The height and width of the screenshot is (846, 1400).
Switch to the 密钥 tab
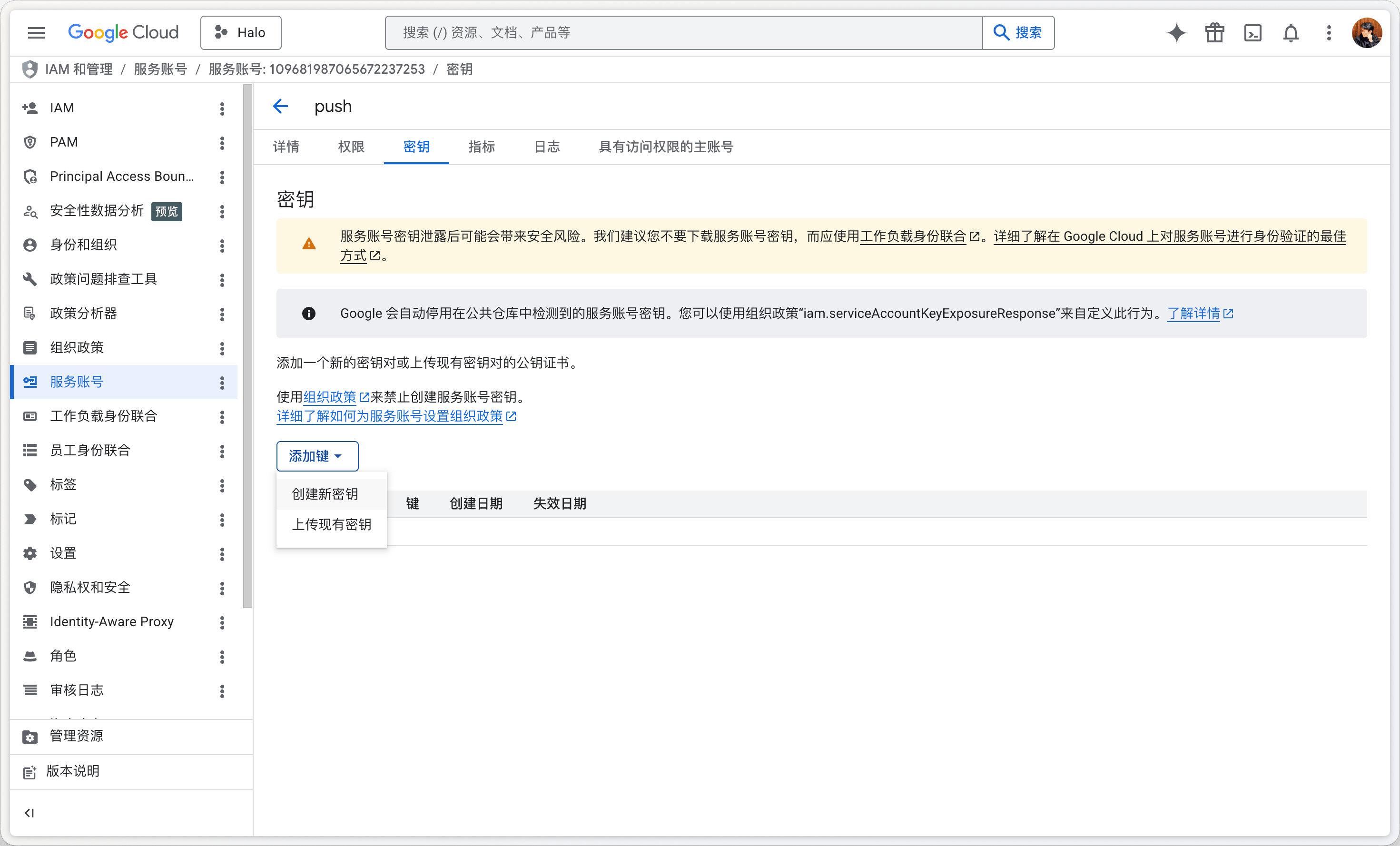click(416, 147)
